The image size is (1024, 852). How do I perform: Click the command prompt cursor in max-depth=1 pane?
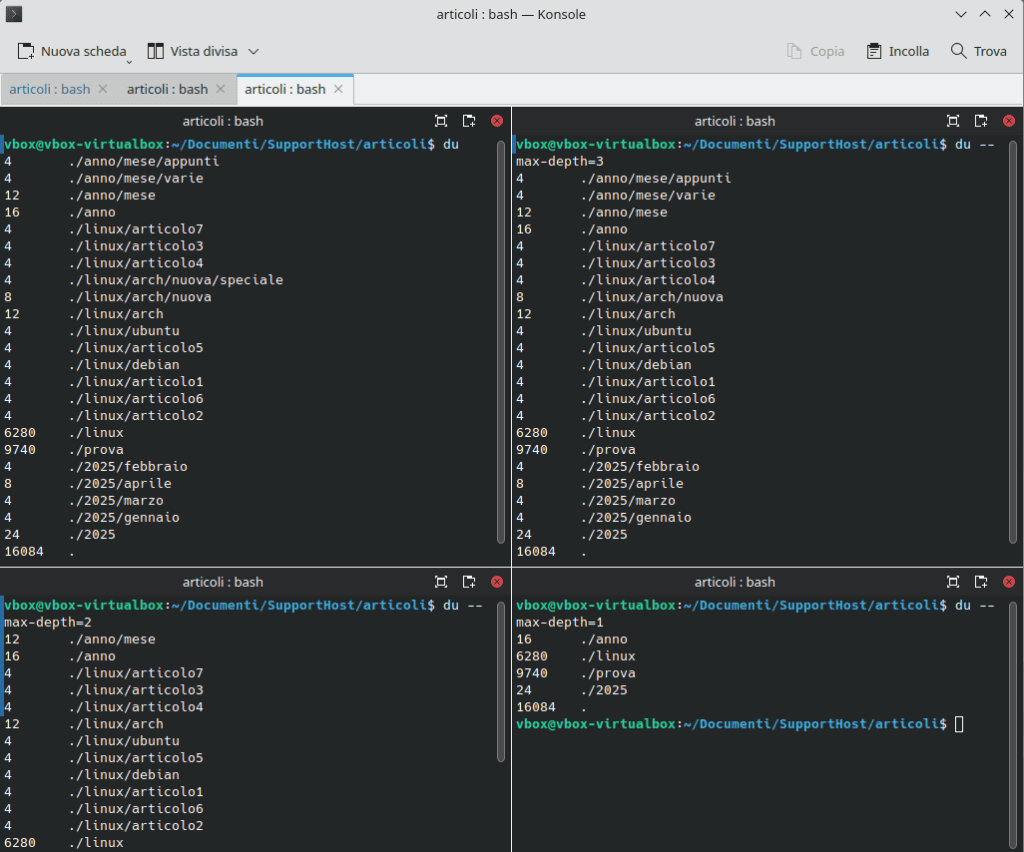pos(959,724)
